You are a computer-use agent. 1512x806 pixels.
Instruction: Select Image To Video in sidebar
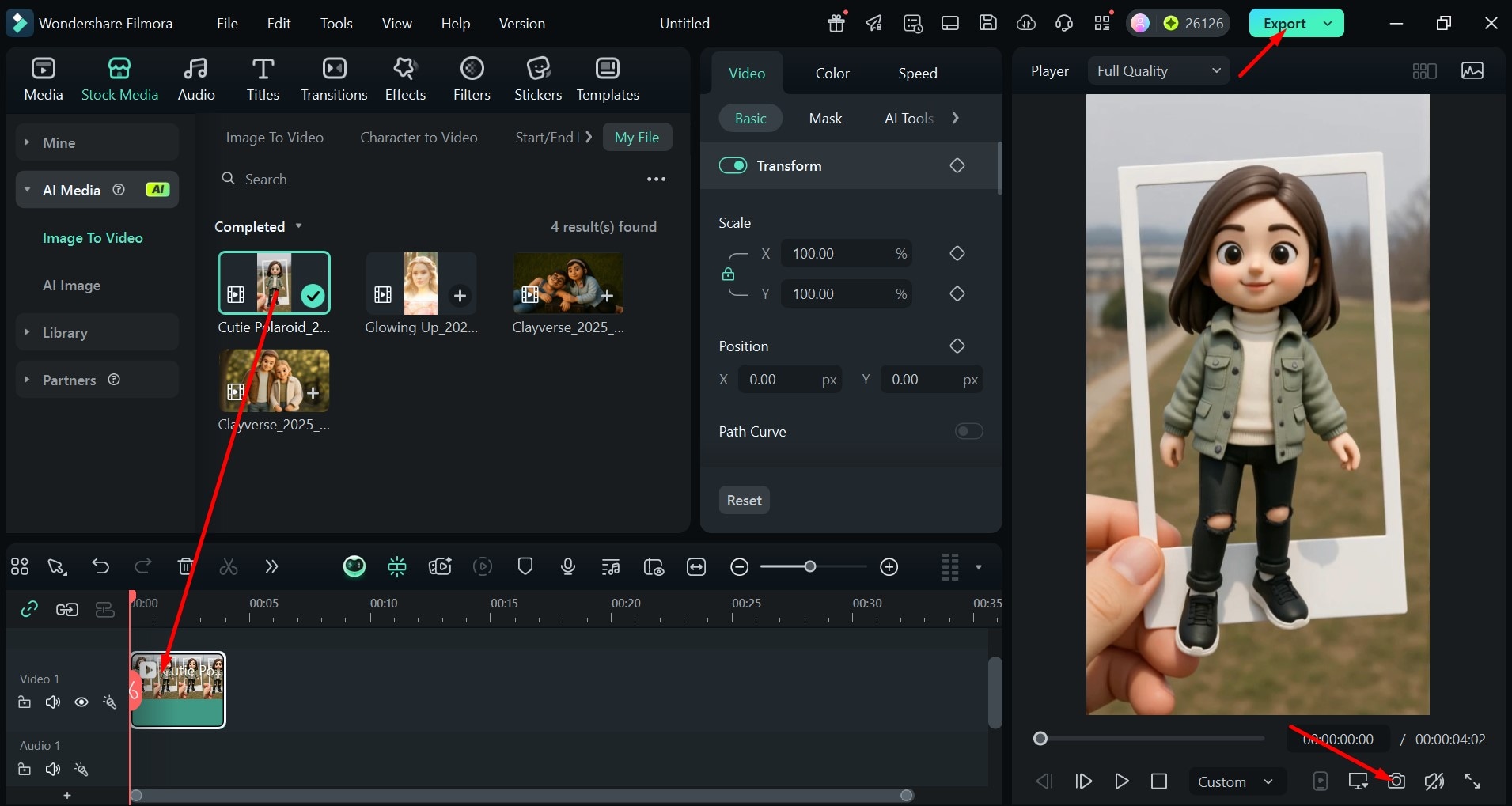93,237
